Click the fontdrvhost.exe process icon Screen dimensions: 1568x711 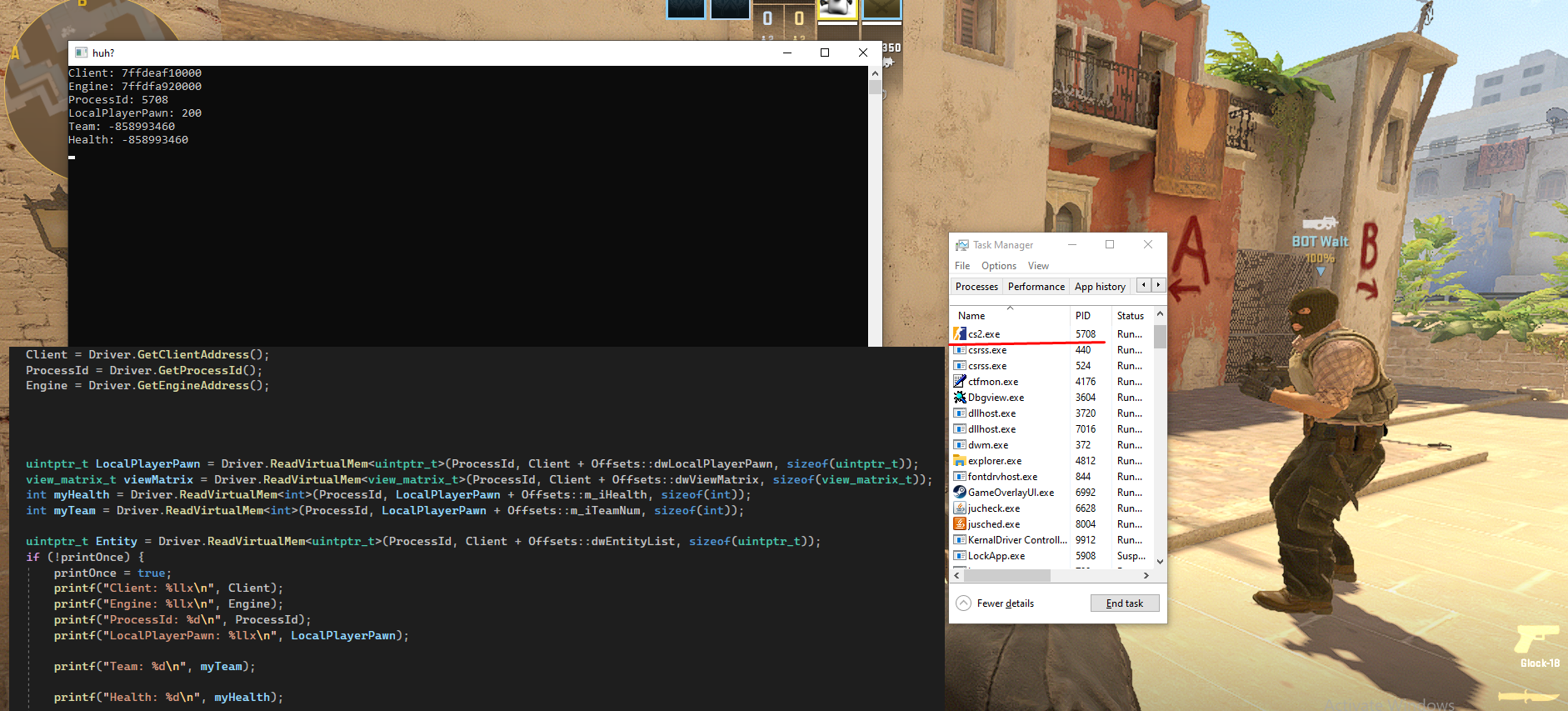960,477
